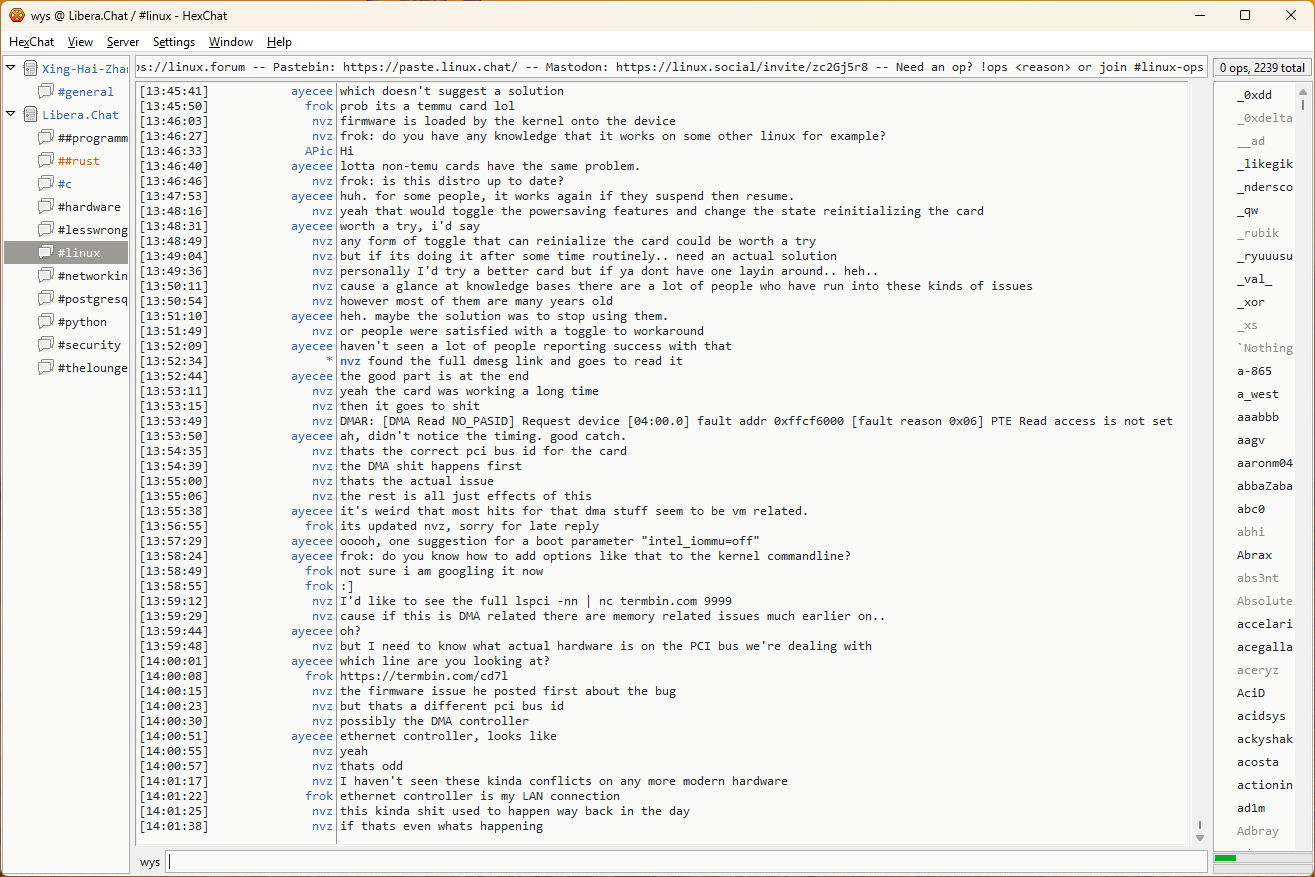The height and width of the screenshot is (877, 1315).
Task: Switch to the #thelounge channel
Action: (x=92, y=368)
